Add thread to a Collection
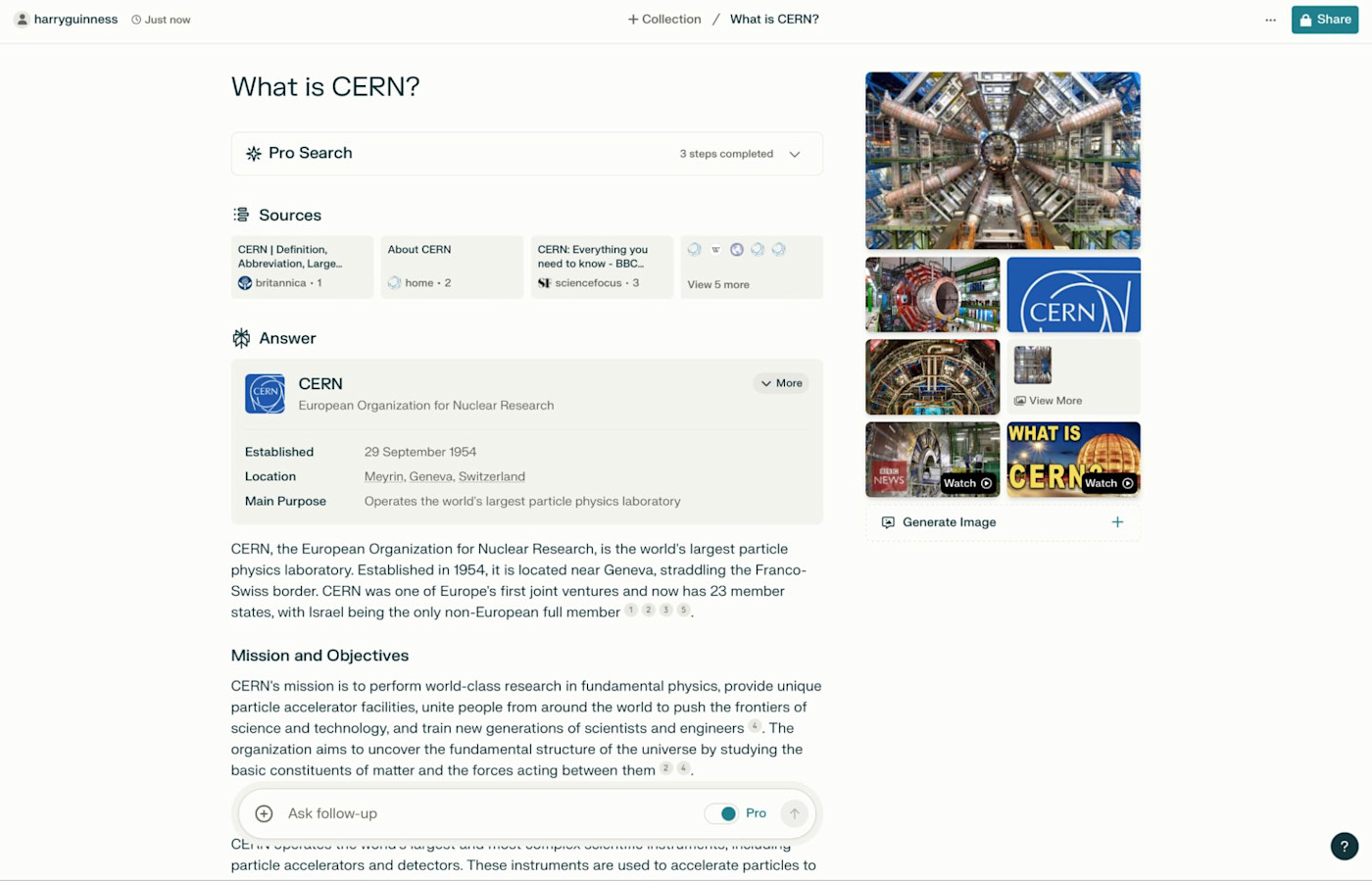1372x881 pixels. click(x=664, y=20)
